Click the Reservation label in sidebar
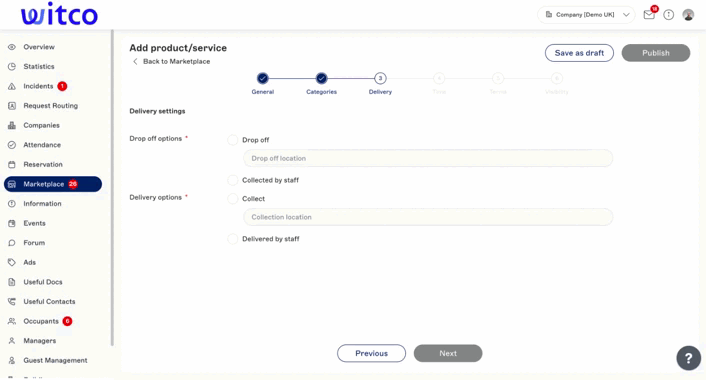 coord(43,164)
